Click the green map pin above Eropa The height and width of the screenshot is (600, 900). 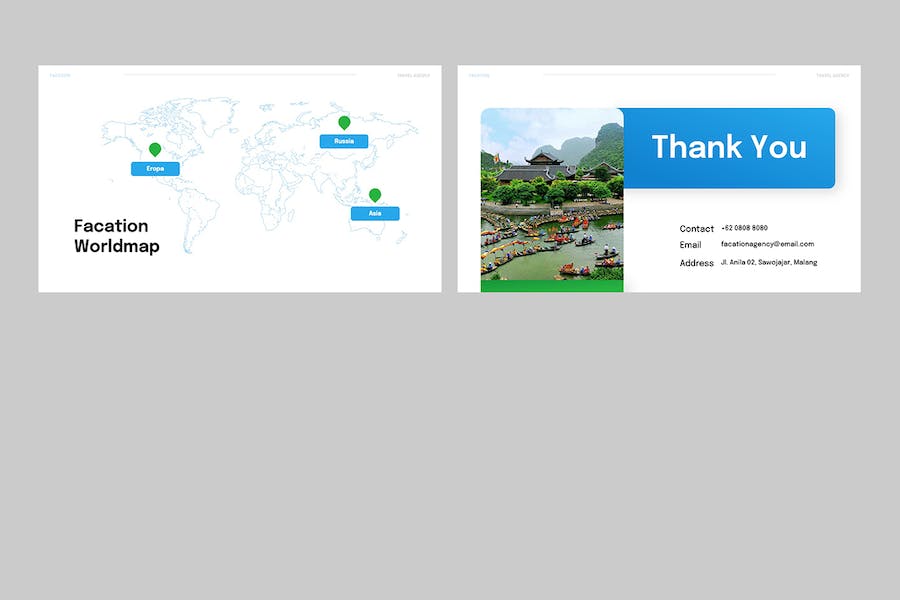(155, 149)
